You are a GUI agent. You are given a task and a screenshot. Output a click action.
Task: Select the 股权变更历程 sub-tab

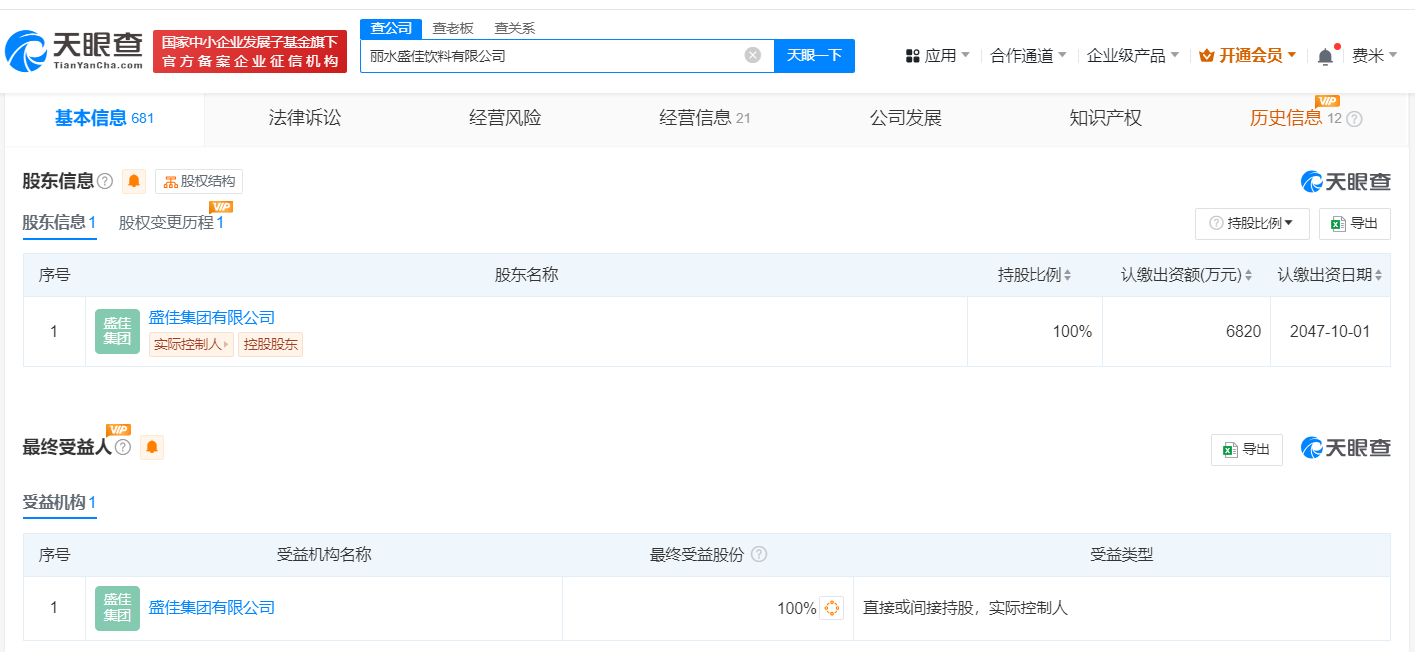[171, 223]
